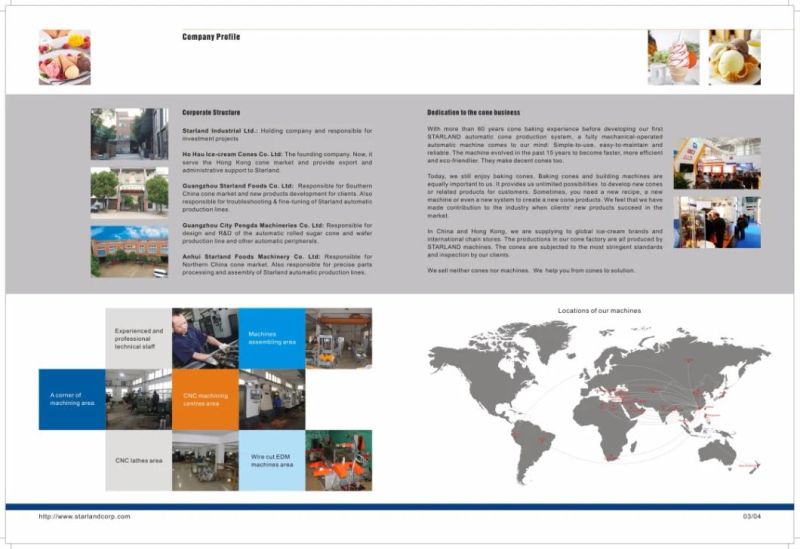Open the upper trade-show booth photo
The width and height of the screenshot is (800, 549).
coord(717,163)
